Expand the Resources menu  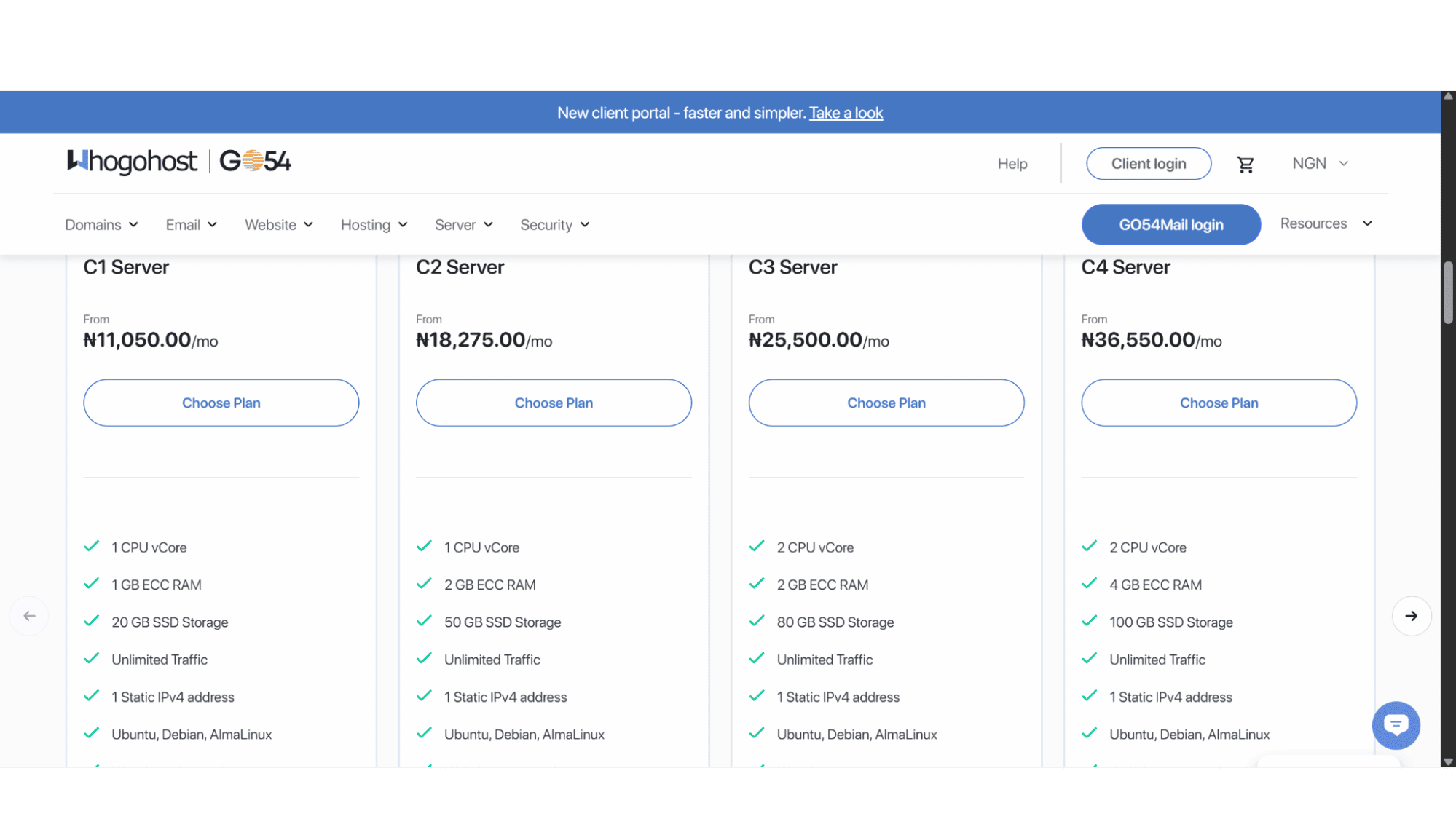coord(1326,223)
